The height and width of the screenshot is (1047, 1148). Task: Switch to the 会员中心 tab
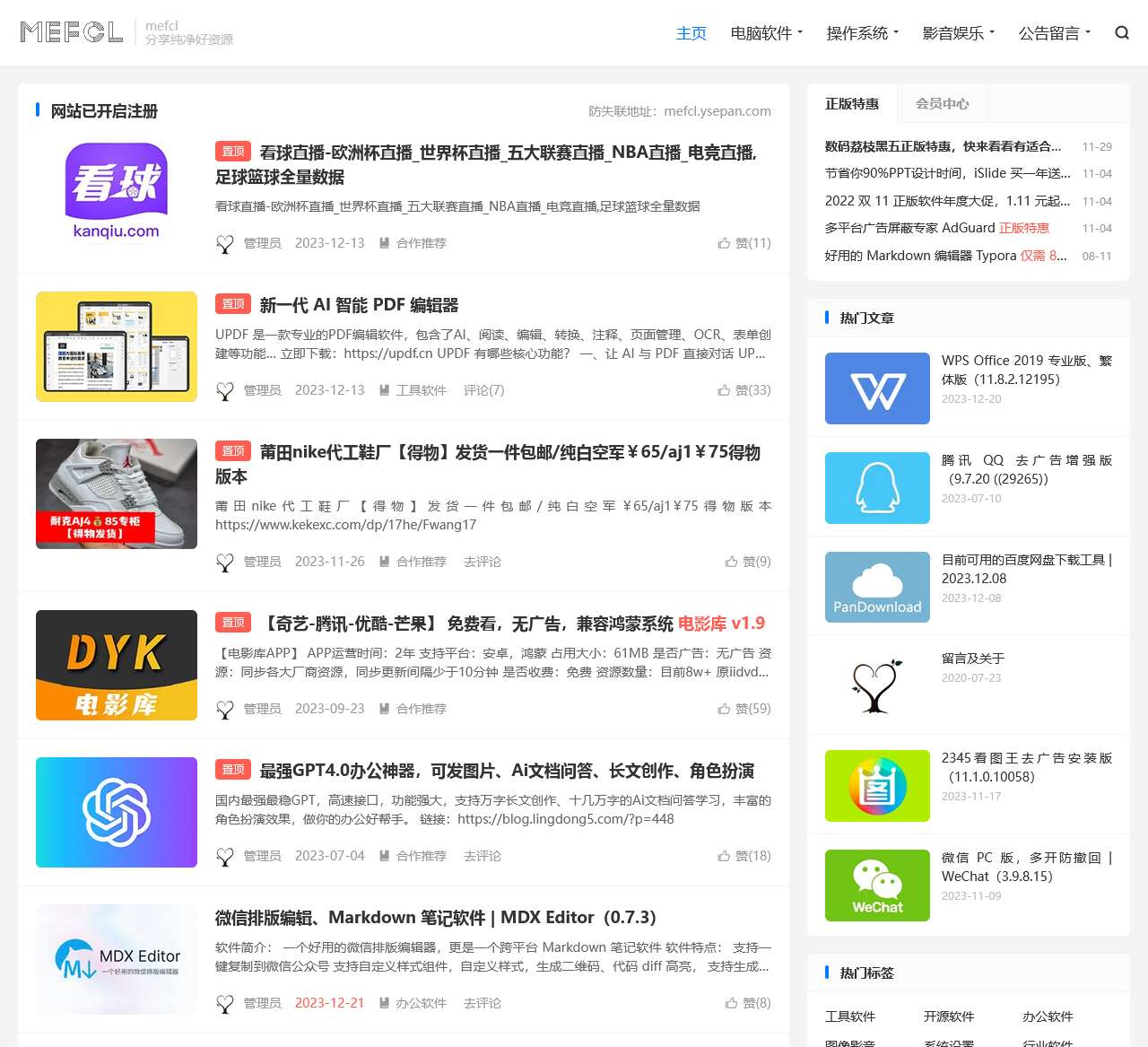pos(942,103)
